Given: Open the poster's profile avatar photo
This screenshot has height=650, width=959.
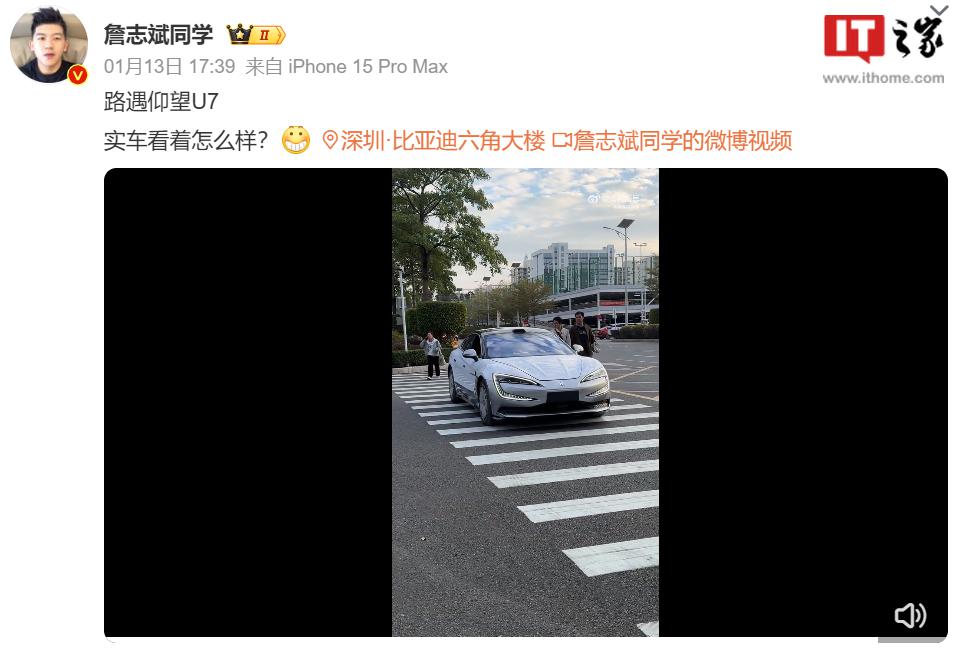Looking at the screenshot, I should click(x=49, y=45).
